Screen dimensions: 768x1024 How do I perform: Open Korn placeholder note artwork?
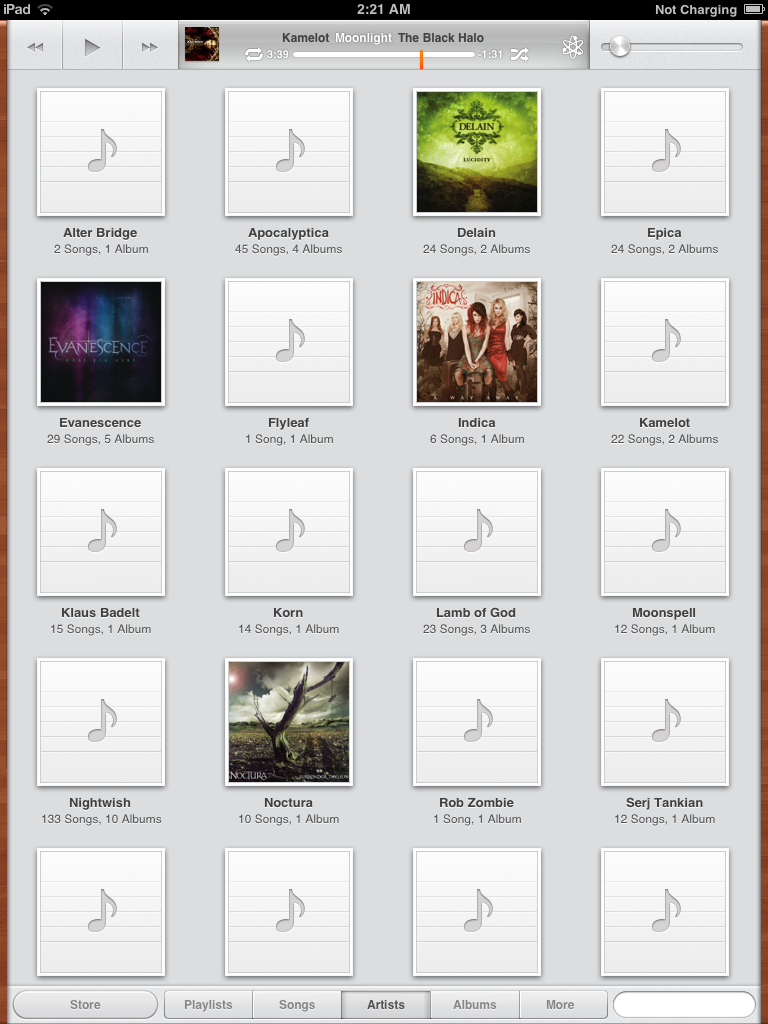(289, 532)
